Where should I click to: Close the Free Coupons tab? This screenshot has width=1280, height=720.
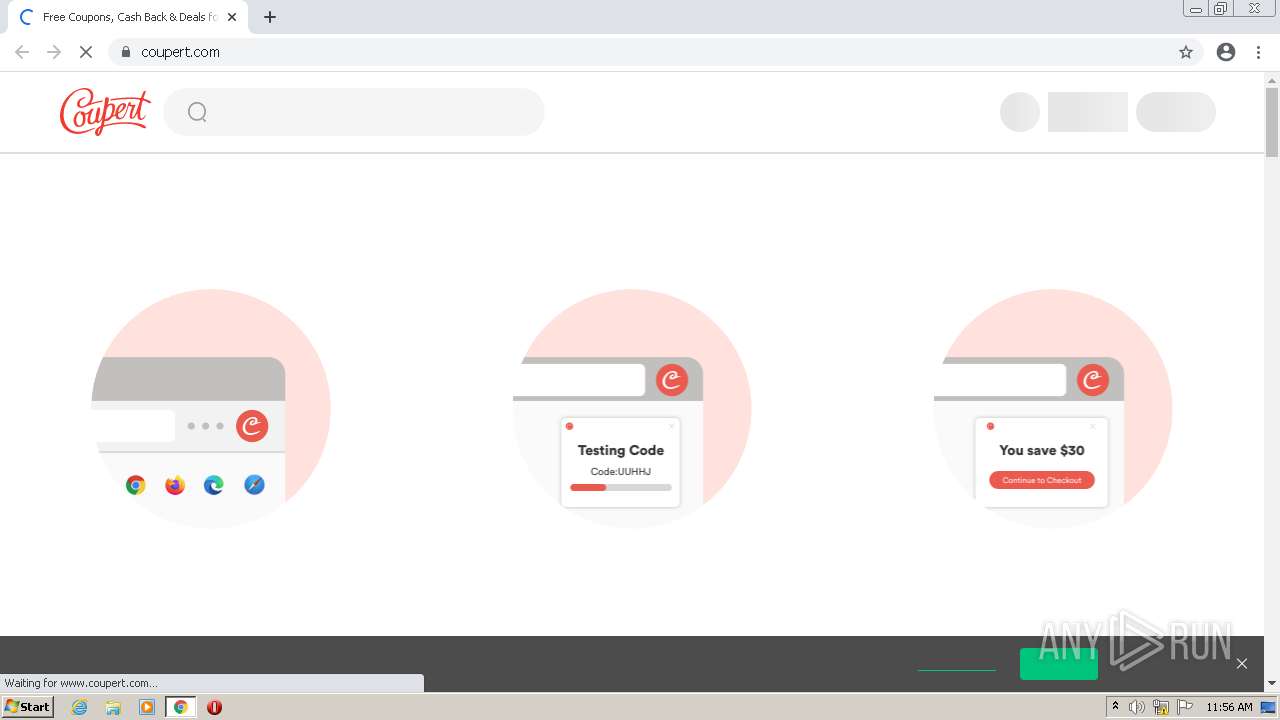point(232,17)
